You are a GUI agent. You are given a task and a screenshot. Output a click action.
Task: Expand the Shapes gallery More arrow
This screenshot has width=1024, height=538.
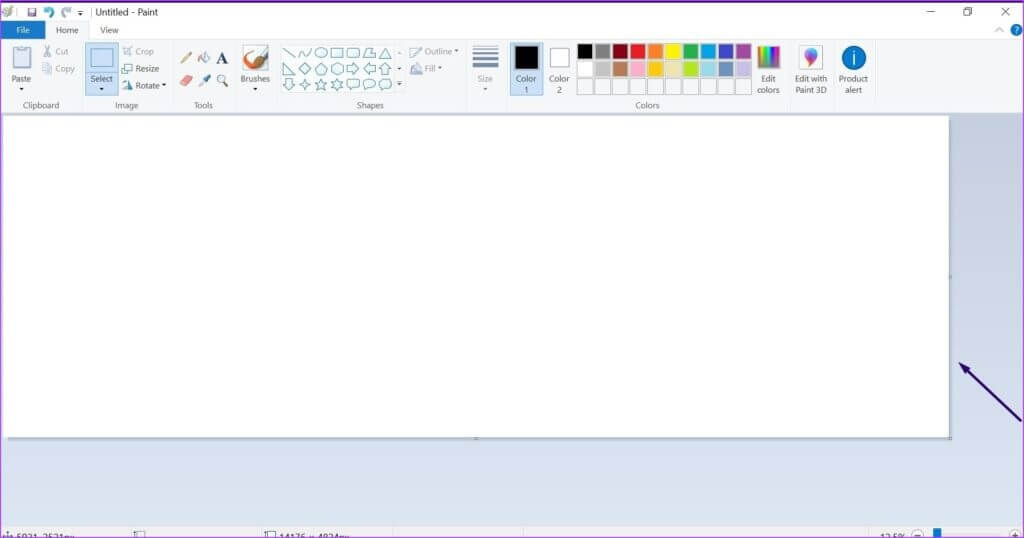pyautogui.click(x=400, y=84)
